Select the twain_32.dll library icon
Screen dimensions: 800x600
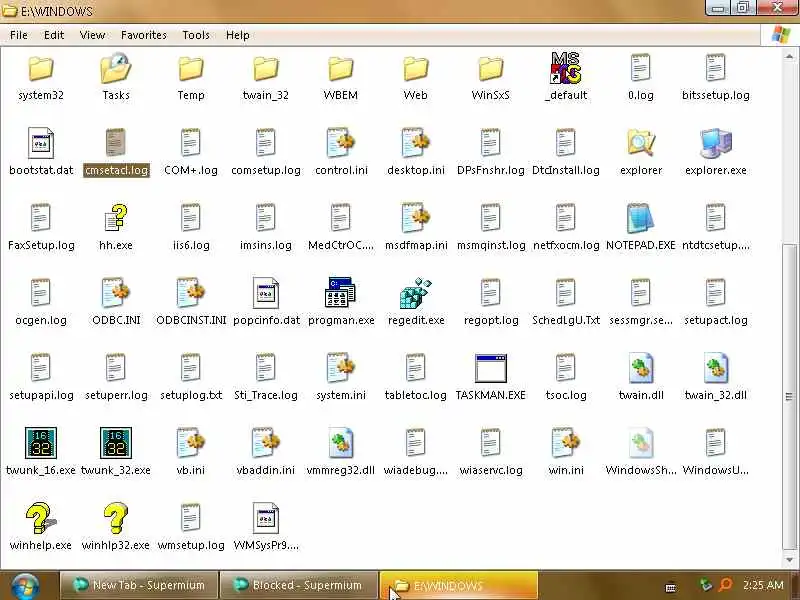716,367
